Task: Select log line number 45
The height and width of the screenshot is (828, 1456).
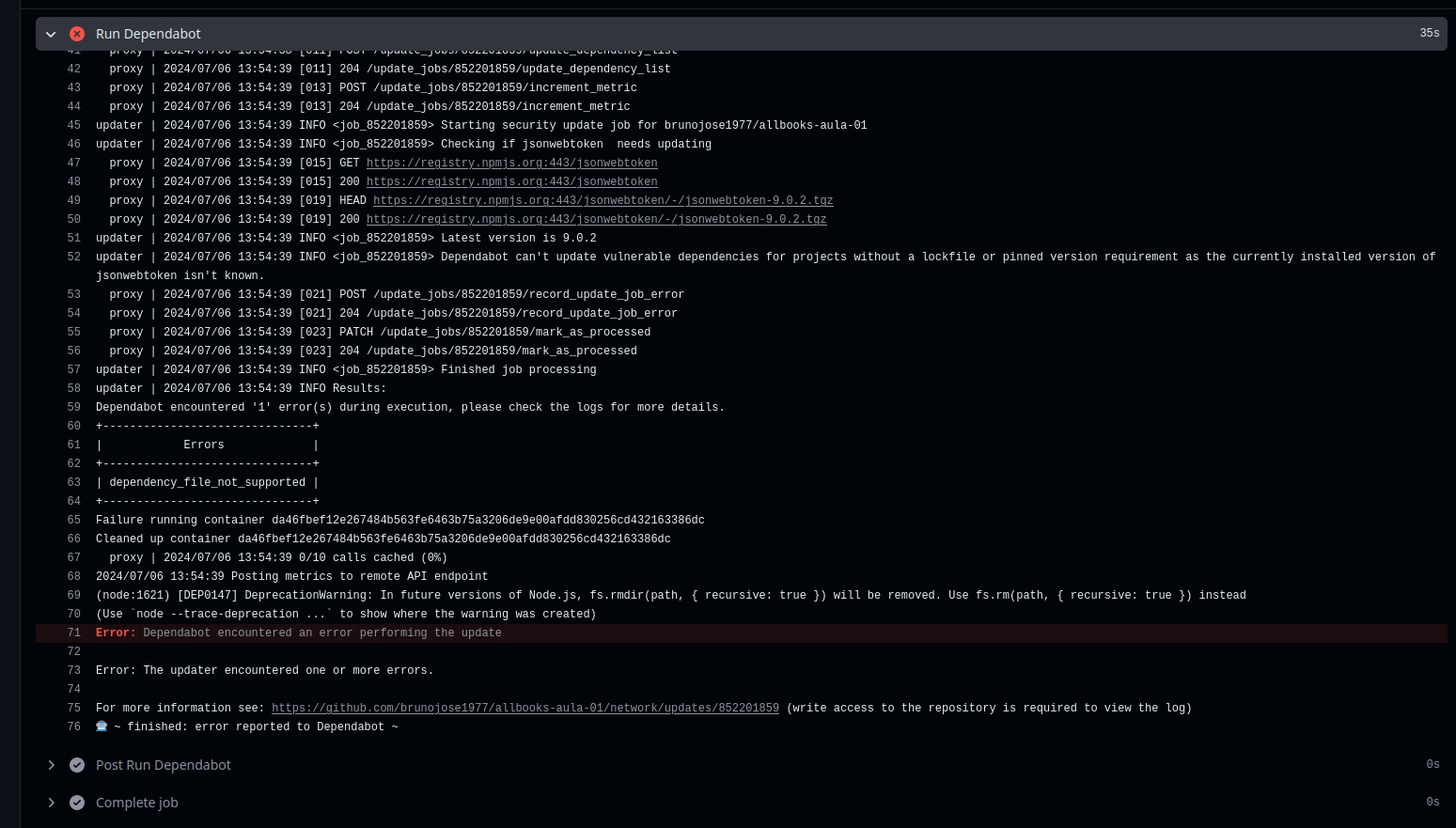Action: coord(74,125)
